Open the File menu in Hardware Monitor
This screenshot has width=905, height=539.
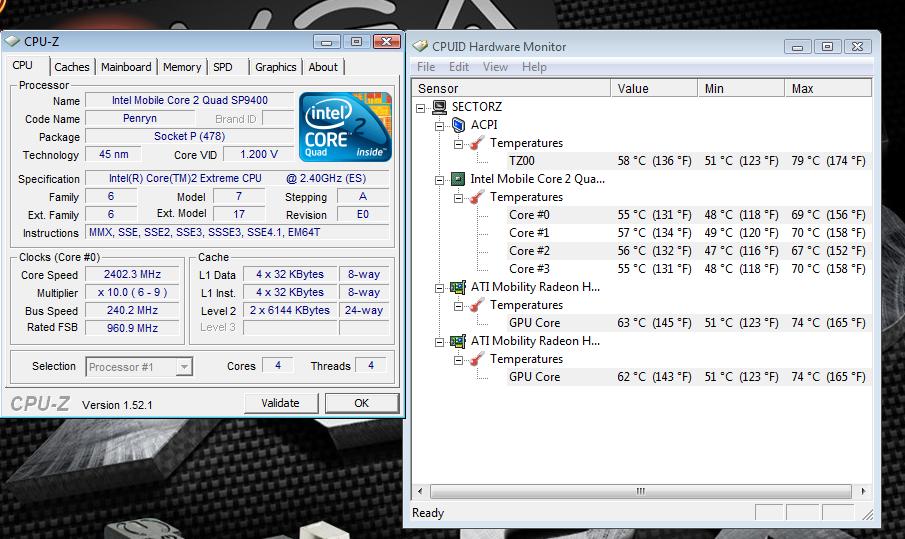click(x=426, y=67)
